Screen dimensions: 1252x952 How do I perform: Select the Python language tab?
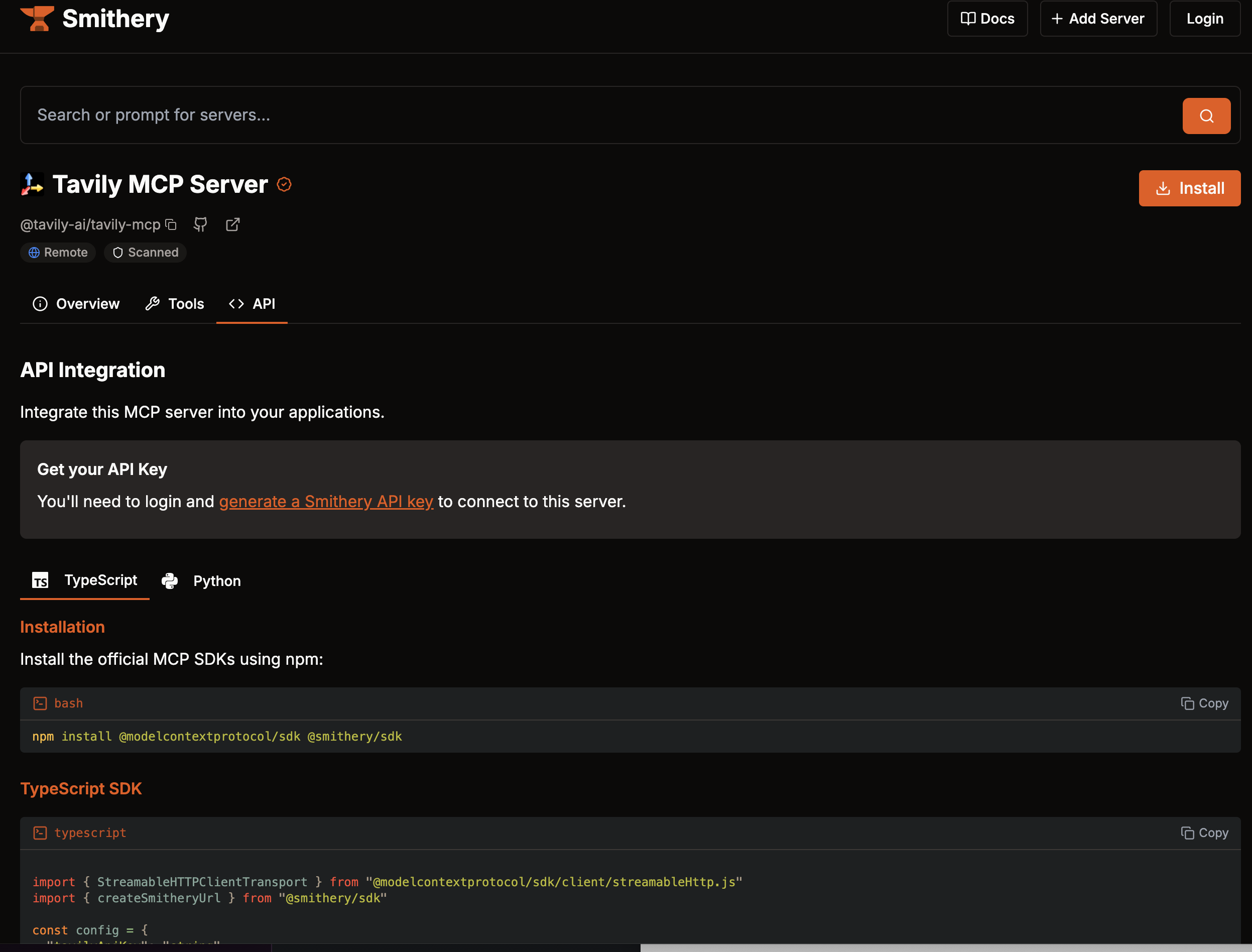pos(201,581)
